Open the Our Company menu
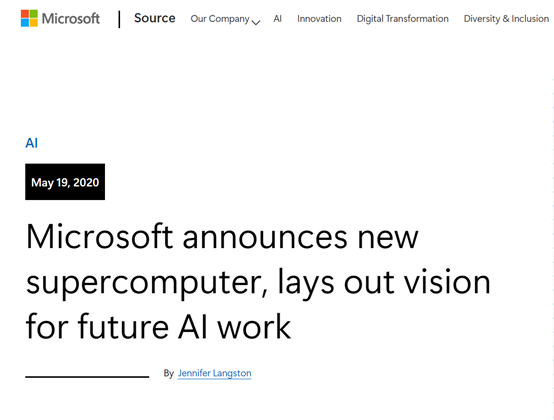 click(x=220, y=19)
